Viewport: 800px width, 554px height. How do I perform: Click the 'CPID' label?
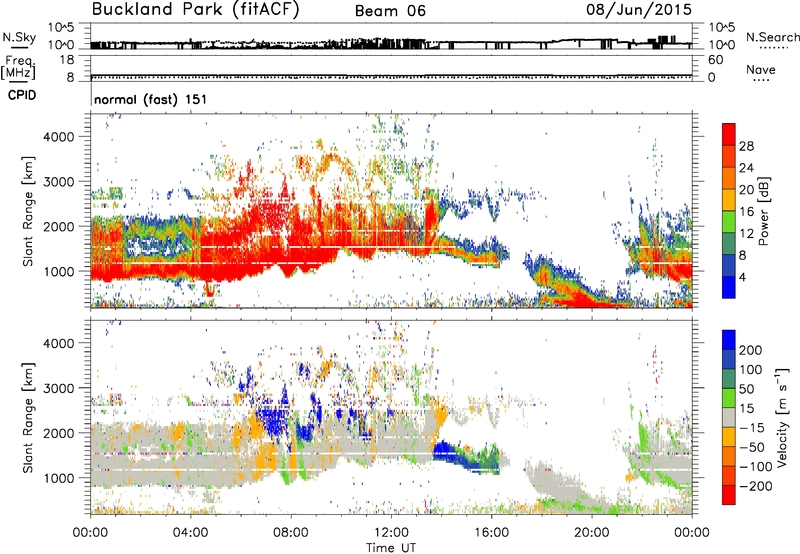coord(22,95)
